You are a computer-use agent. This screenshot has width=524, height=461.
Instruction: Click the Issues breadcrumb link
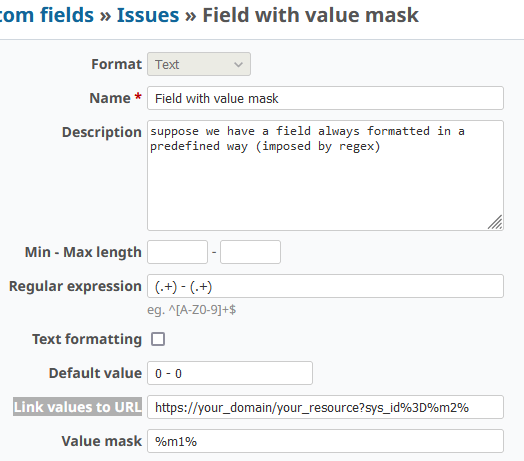[148, 15]
